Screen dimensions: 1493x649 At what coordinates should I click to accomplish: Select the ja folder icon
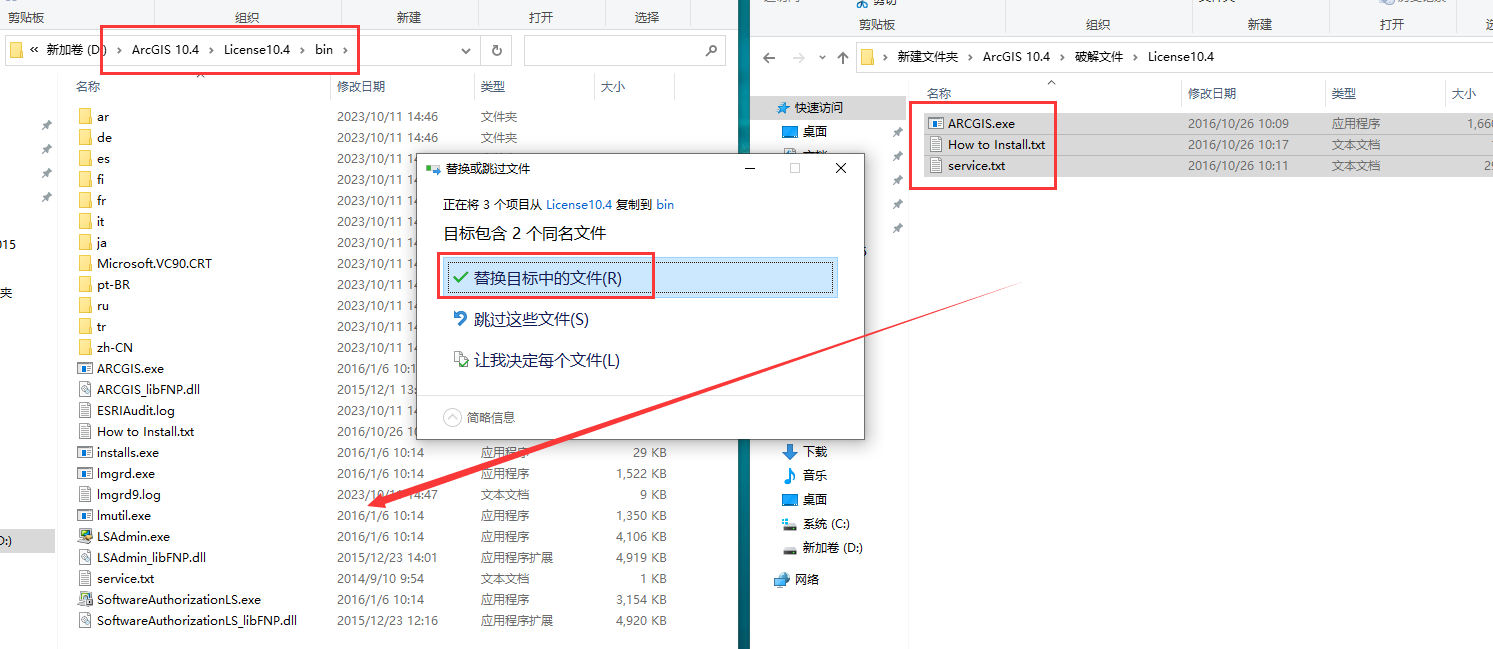(85, 243)
